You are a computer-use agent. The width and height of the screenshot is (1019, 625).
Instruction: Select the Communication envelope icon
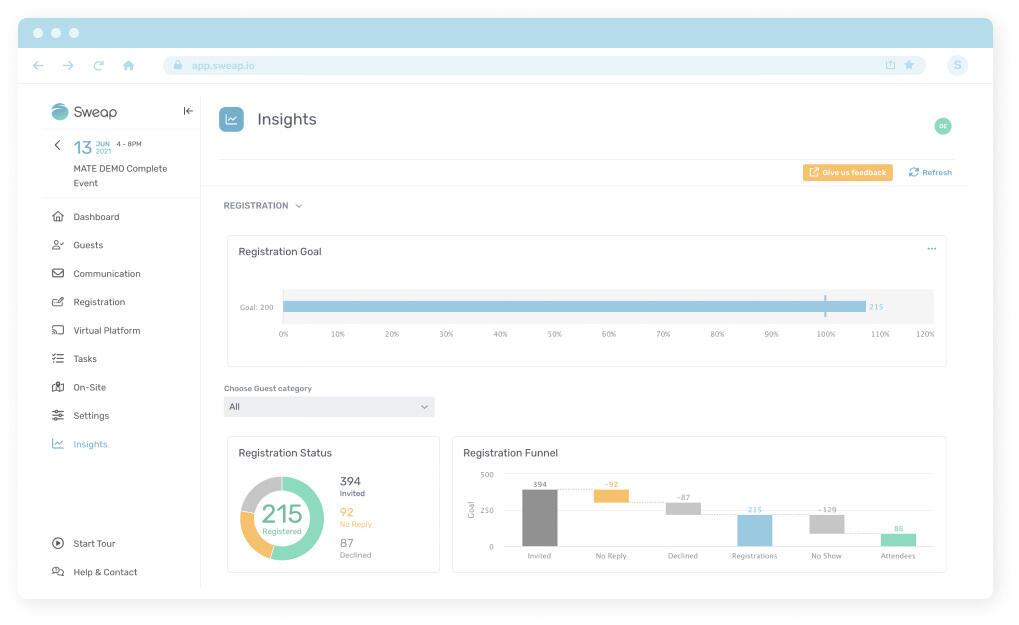pyautogui.click(x=57, y=273)
